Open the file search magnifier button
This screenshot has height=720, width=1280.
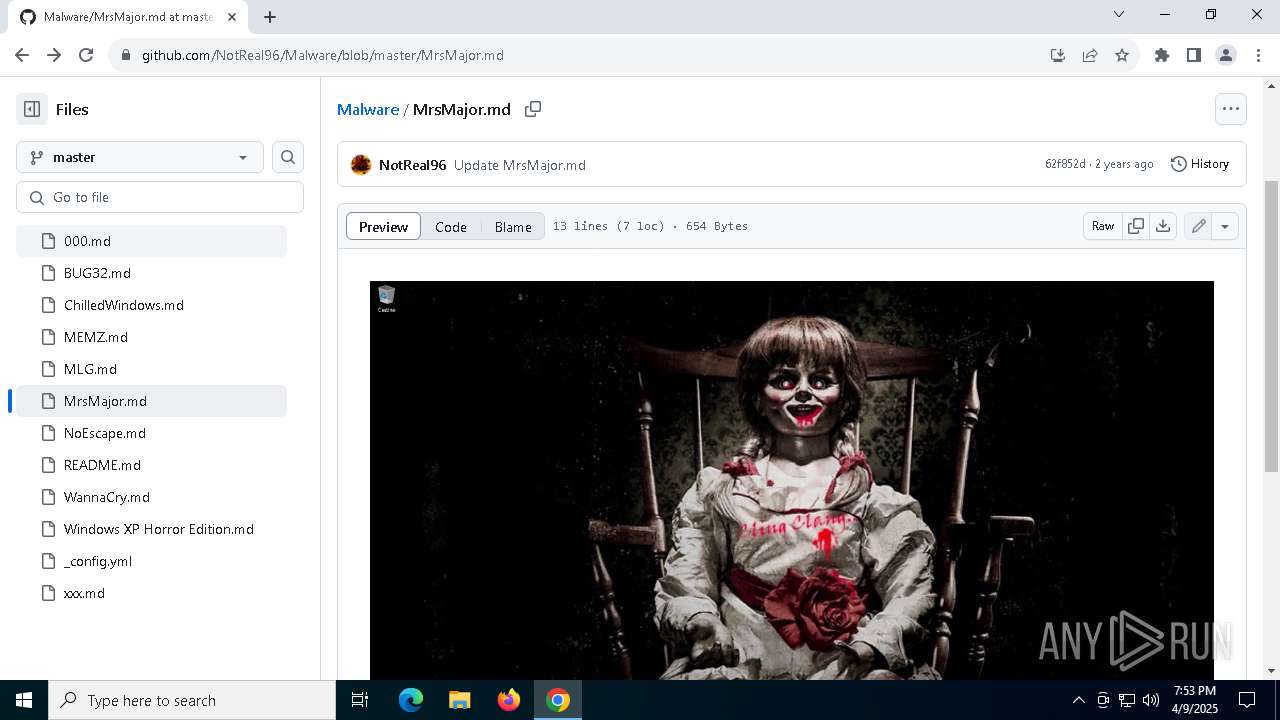[288, 157]
